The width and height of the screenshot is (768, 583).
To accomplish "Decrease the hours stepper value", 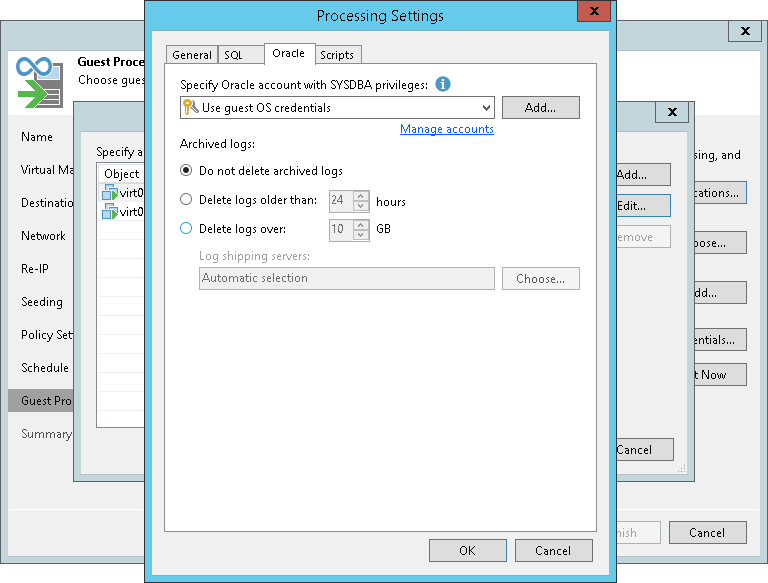I will click(361, 206).
